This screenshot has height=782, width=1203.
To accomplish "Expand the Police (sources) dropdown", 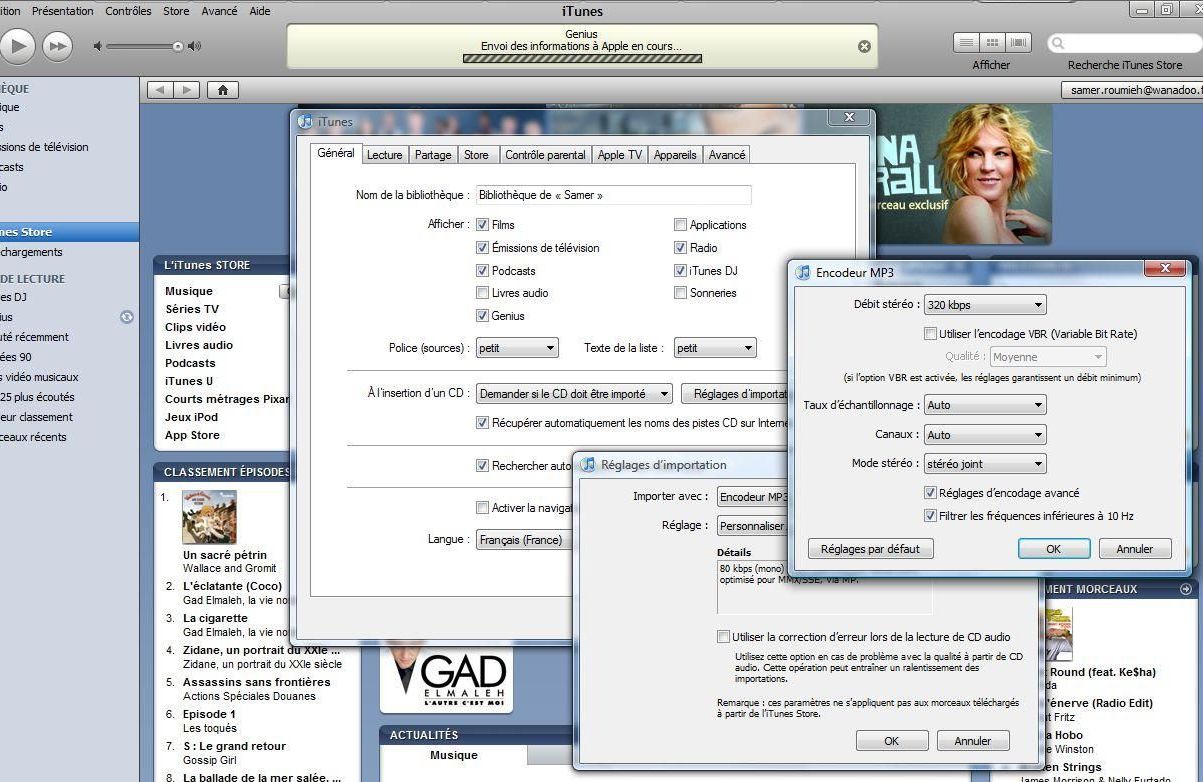I will tap(516, 348).
